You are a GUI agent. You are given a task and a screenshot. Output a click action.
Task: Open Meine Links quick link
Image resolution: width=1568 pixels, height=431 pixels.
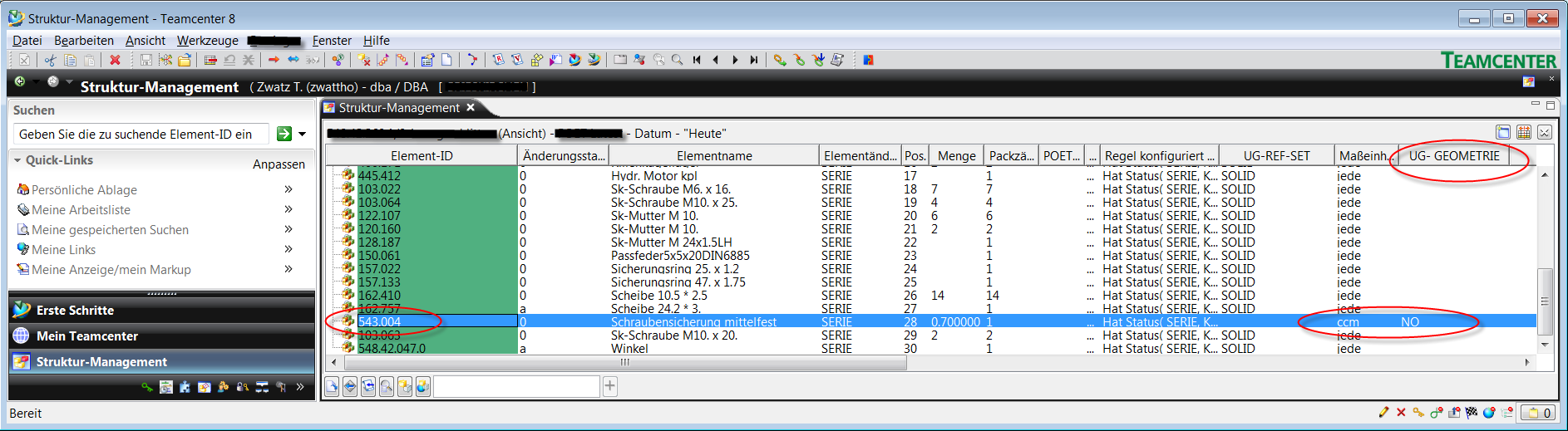tap(63, 249)
